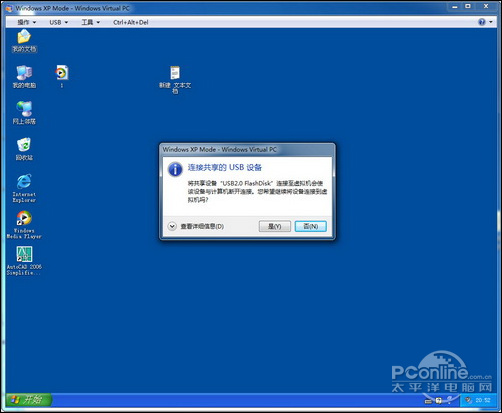Send Ctrl+Alt+Del to the virtual machine
Image resolution: width=502 pixels, height=413 pixels.
131,22
